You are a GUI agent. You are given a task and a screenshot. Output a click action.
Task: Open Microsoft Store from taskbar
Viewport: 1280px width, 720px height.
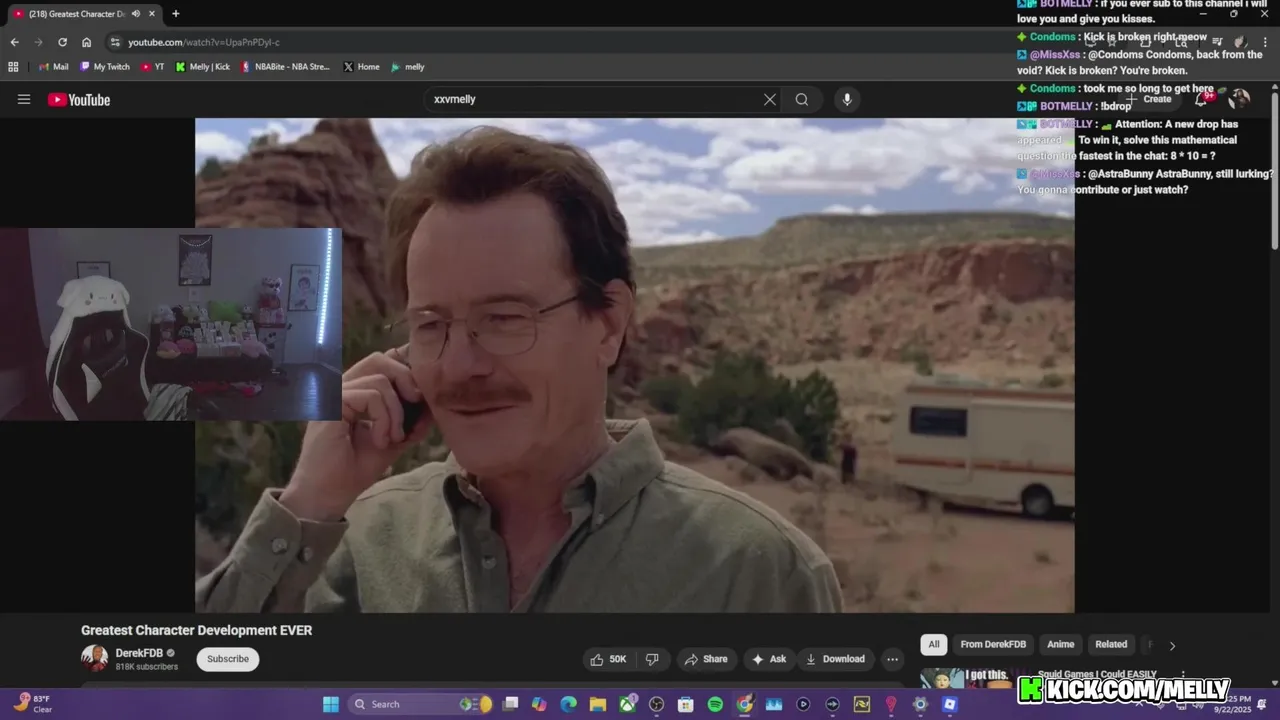click(686, 704)
